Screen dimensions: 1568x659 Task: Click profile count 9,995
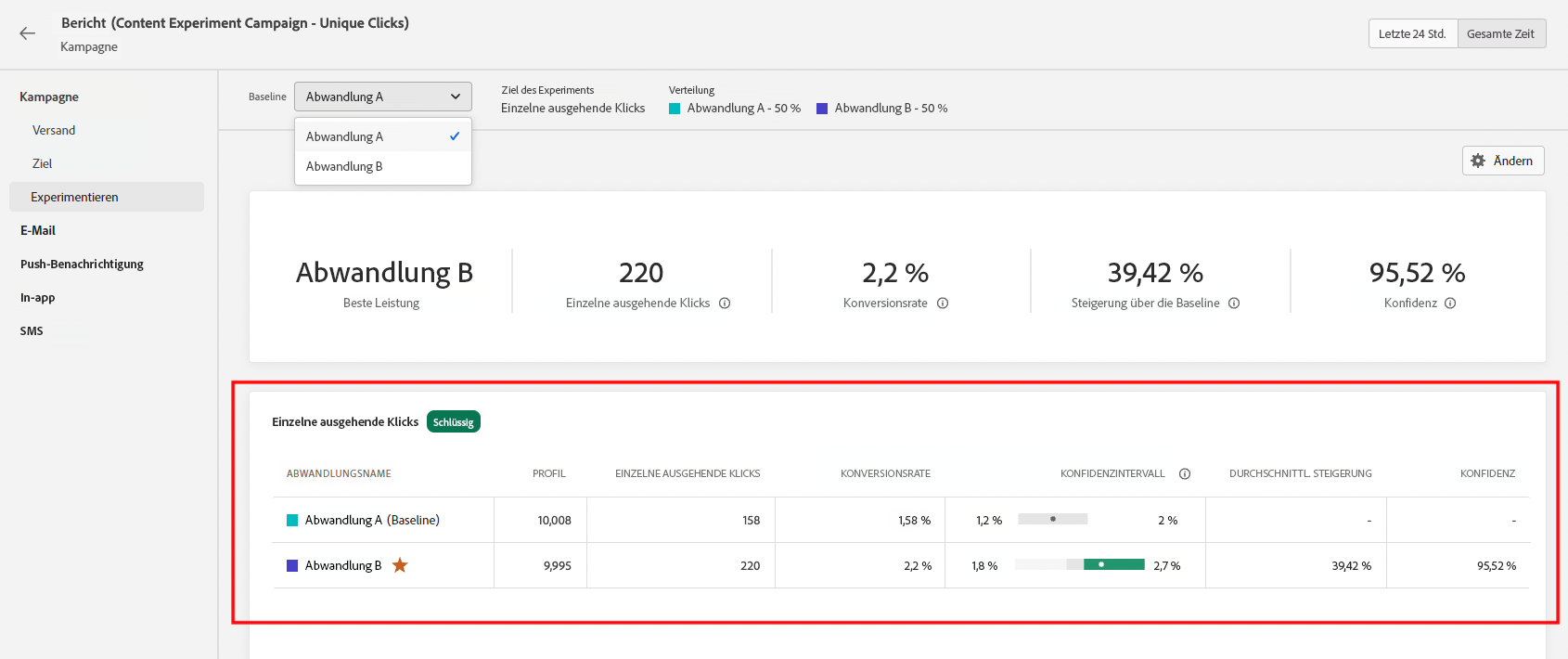tap(557, 565)
